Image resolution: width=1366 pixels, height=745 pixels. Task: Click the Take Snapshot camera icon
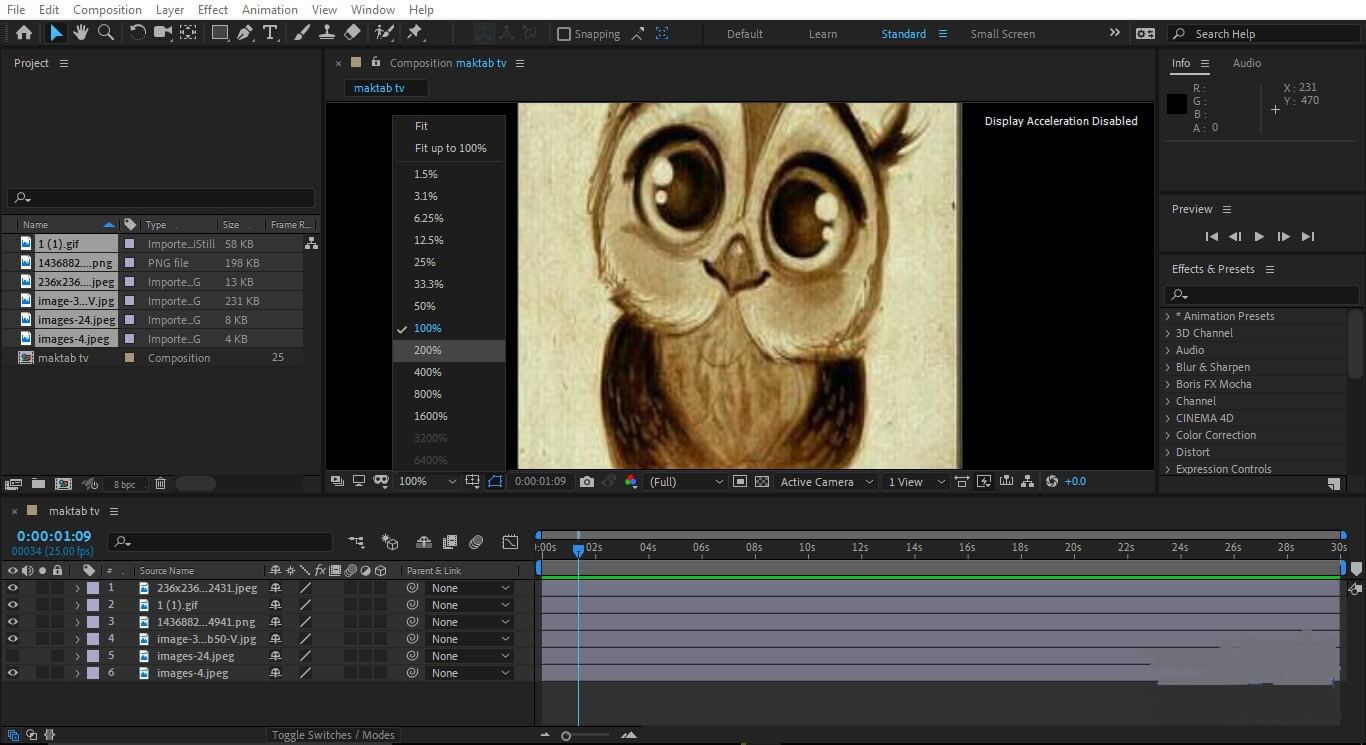(587, 482)
